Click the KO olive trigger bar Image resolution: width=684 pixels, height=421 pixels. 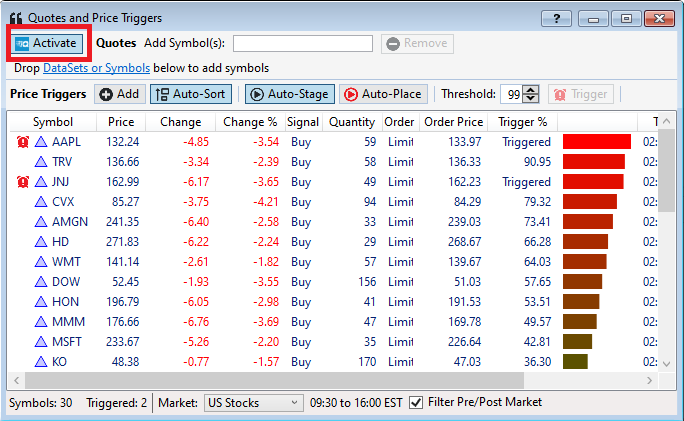(x=575, y=362)
